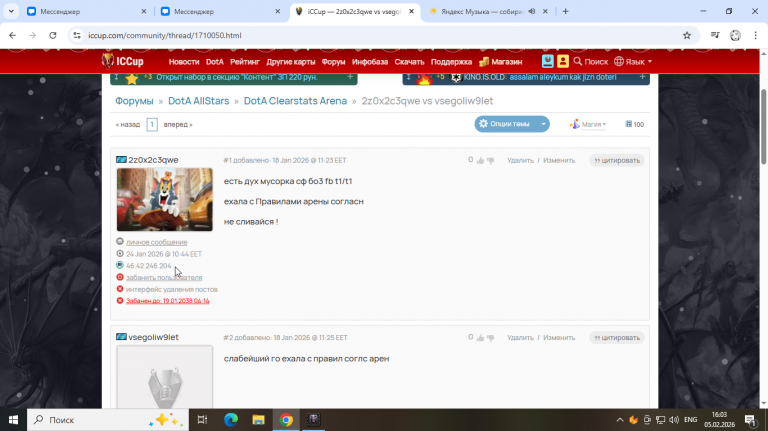768x431 pixels.
Task: Open File Explorer from taskbar
Action: click(258, 420)
